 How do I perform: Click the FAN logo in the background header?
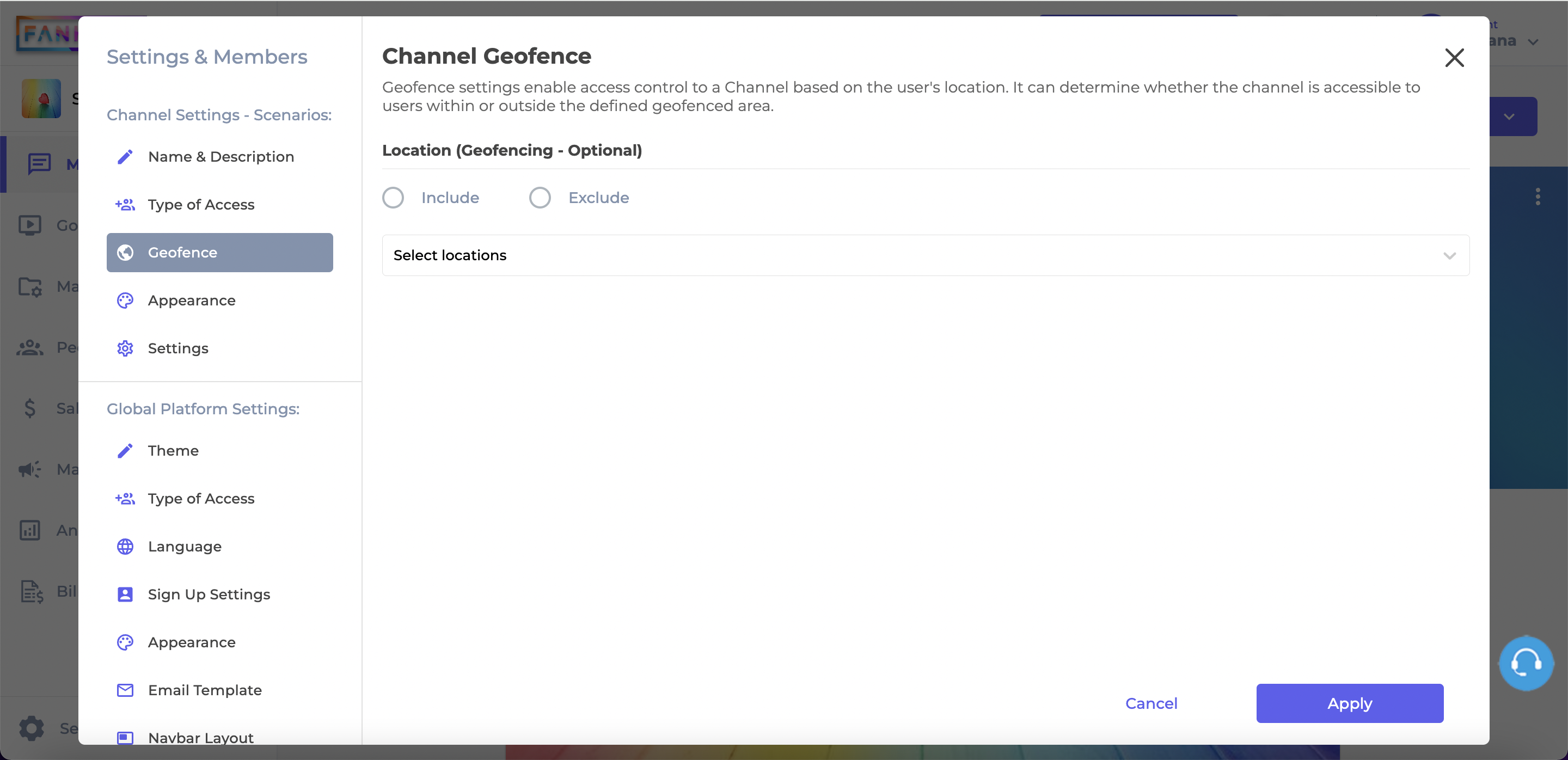(47, 33)
